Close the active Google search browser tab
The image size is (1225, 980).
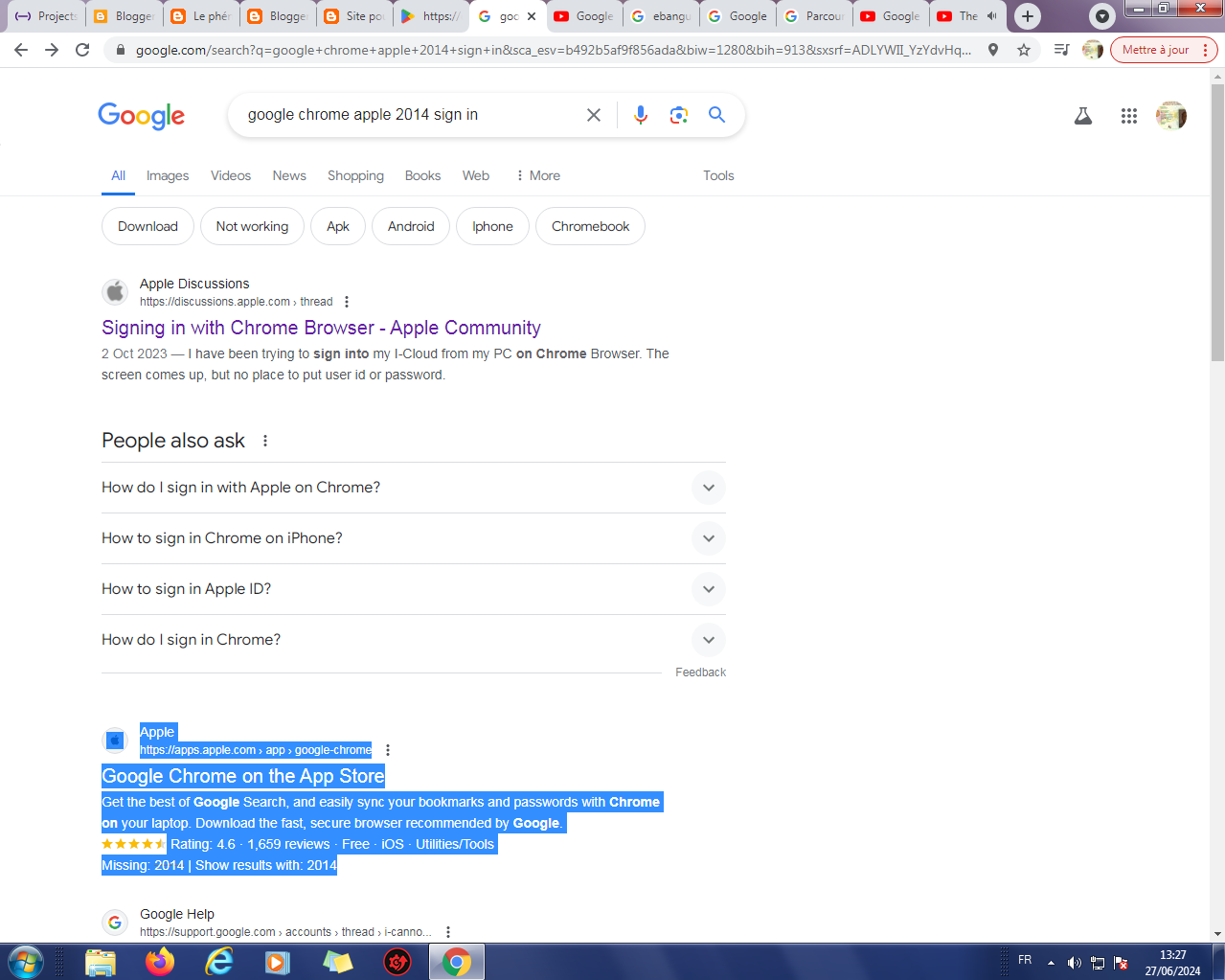click(532, 16)
